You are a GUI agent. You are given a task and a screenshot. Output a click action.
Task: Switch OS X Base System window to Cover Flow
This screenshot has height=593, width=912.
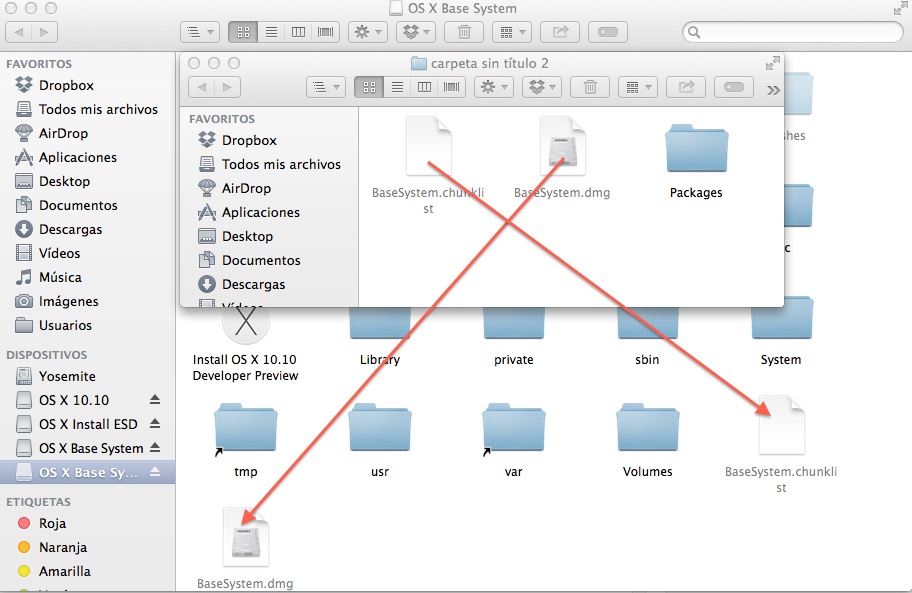click(326, 32)
